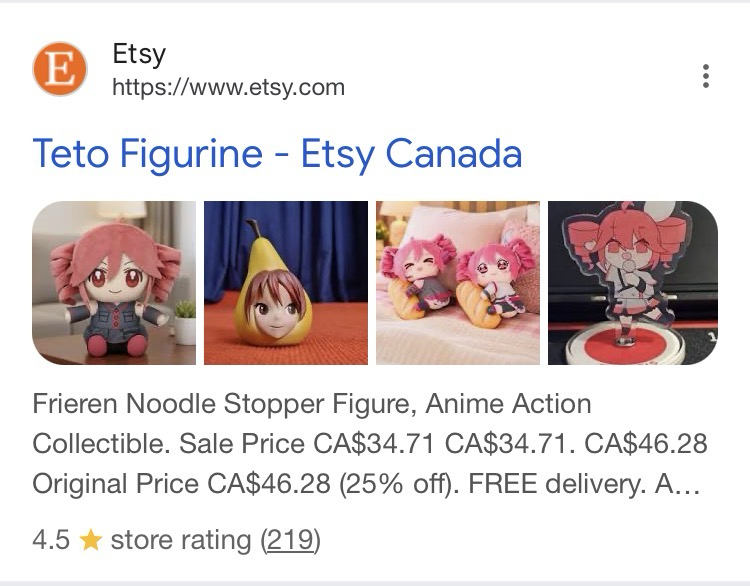Click the store rating label
This screenshot has width=750, height=586.
coord(180,541)
